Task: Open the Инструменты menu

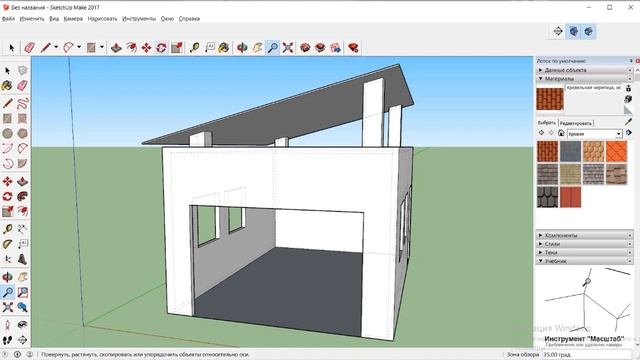Action: coord(139,19)
